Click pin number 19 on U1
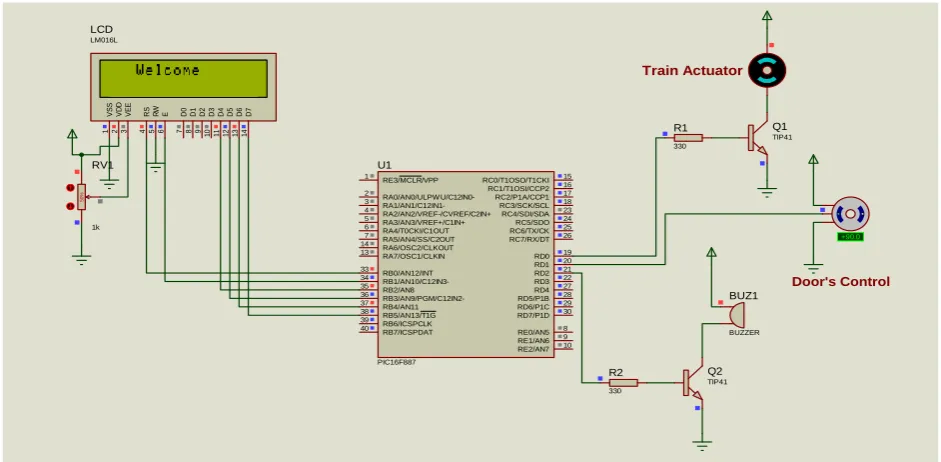This screenshot has height=462, width=941. 568,253
